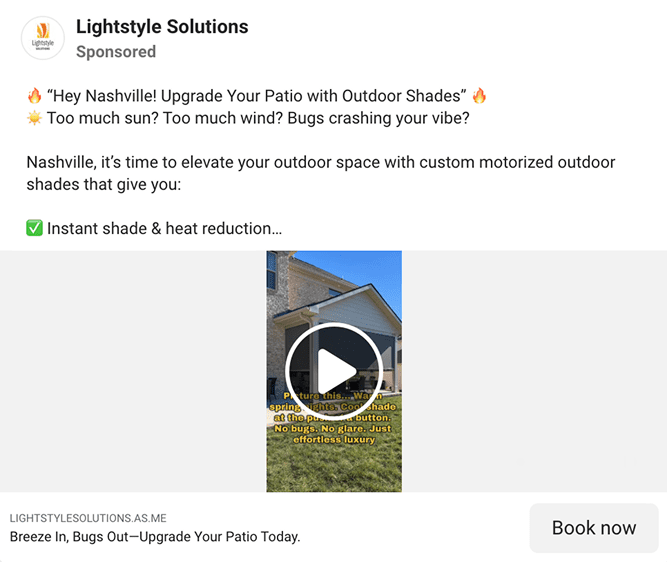This screenshot has width=667, height=562.
Task: Click the yellow caption text on video
Action: (x=333, y=418)
